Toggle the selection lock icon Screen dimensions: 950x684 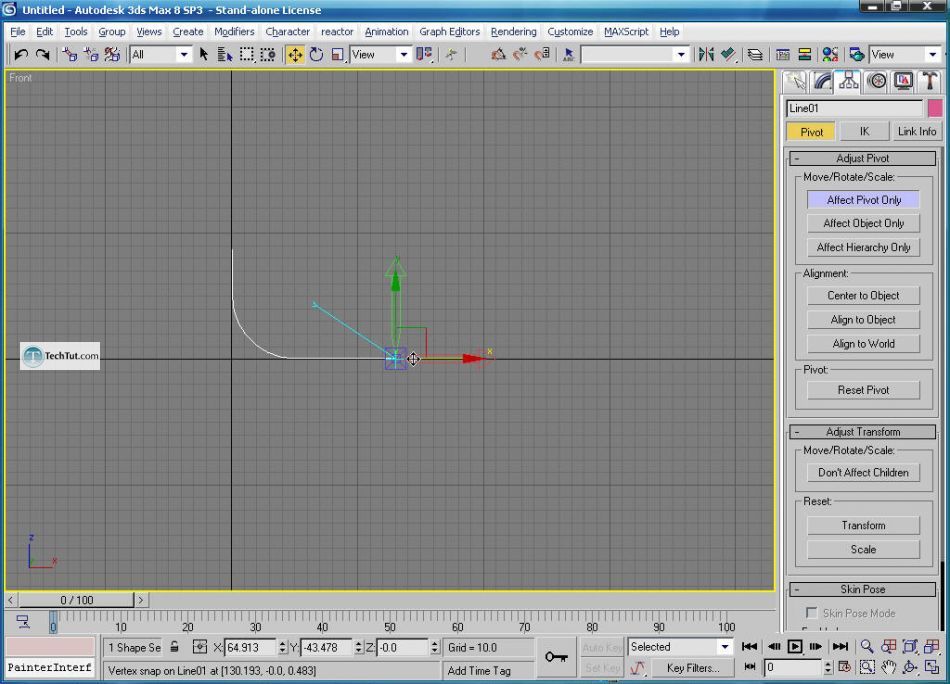(174, 647)
